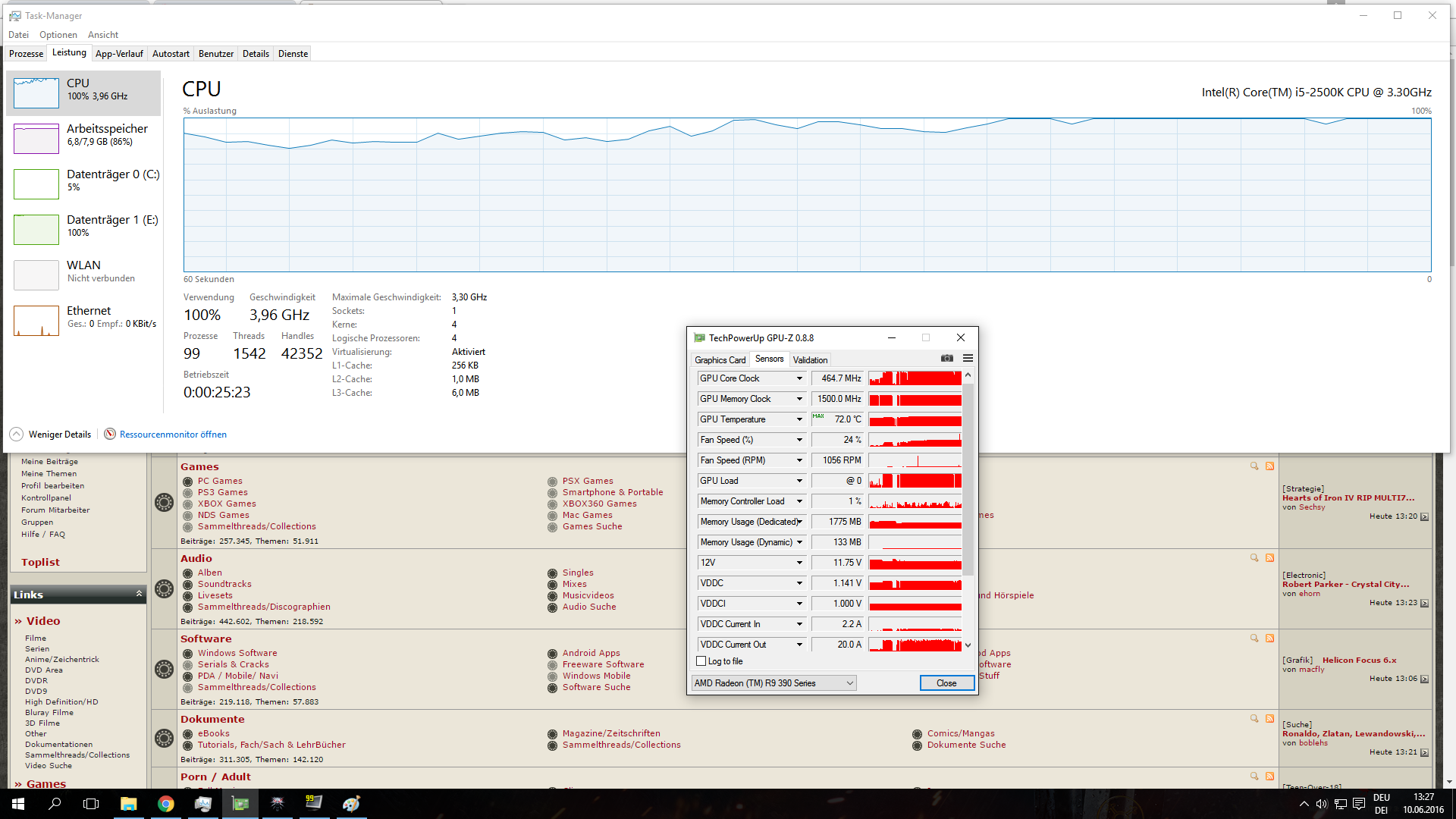The width and height of the screenshot is (1456, 819).
Task: Click GPU-Z taskbar icon
Action: coord(240,804)
